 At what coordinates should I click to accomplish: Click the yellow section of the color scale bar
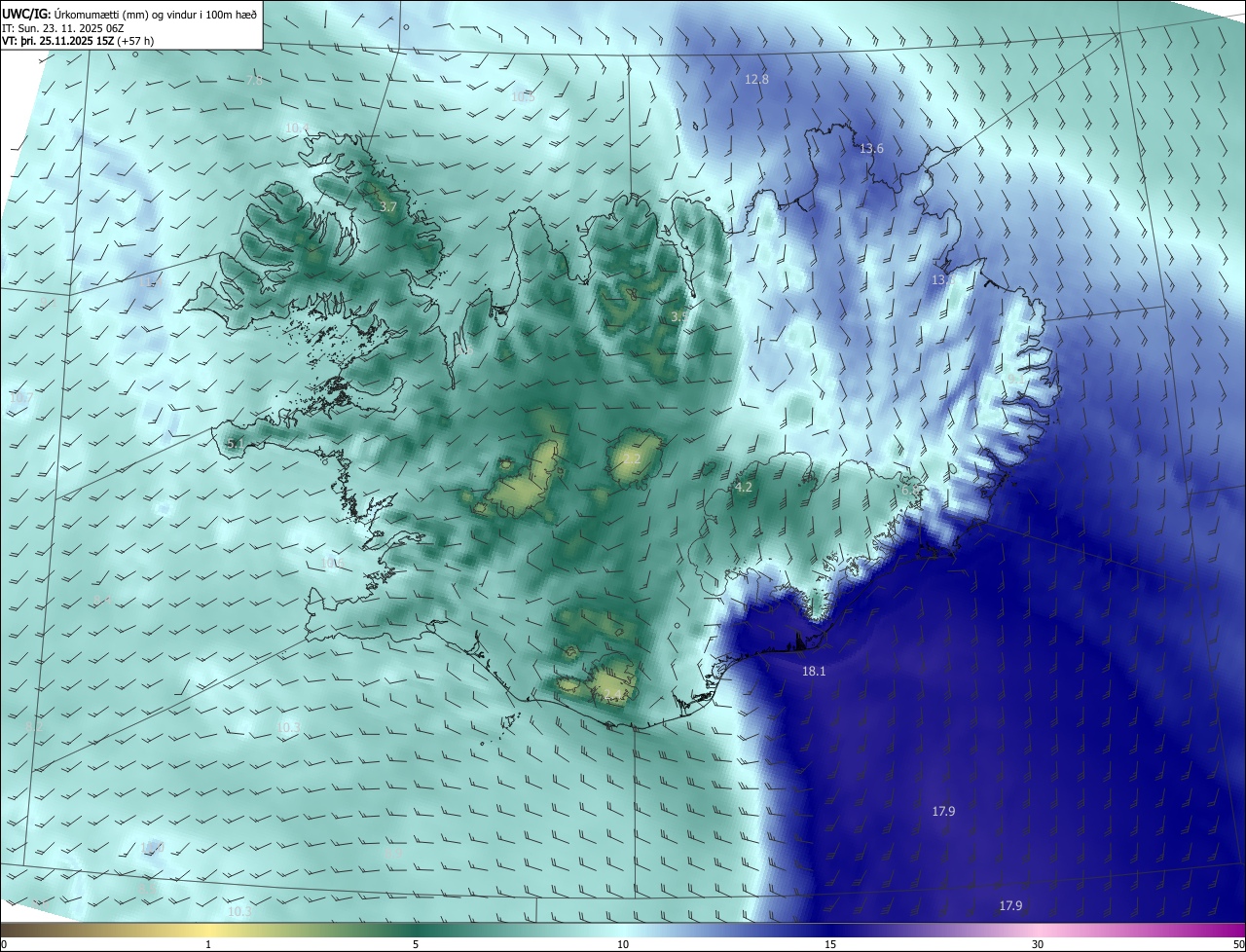point(208,930)
